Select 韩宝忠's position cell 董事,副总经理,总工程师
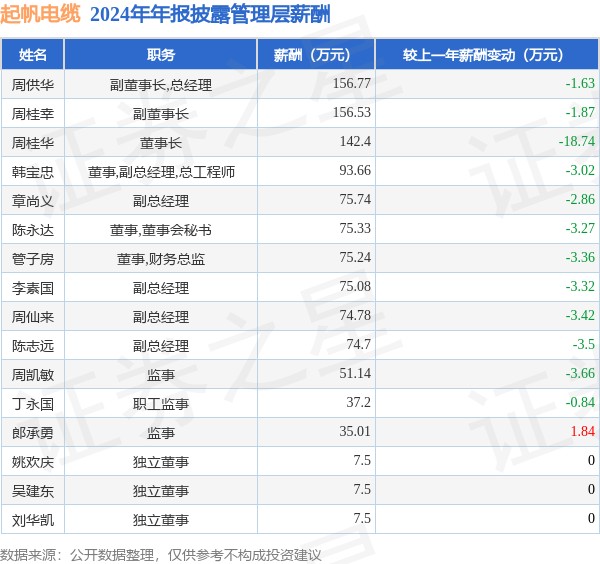The width and height of the screenshot is (600, 564). click(x=161, y=172)
